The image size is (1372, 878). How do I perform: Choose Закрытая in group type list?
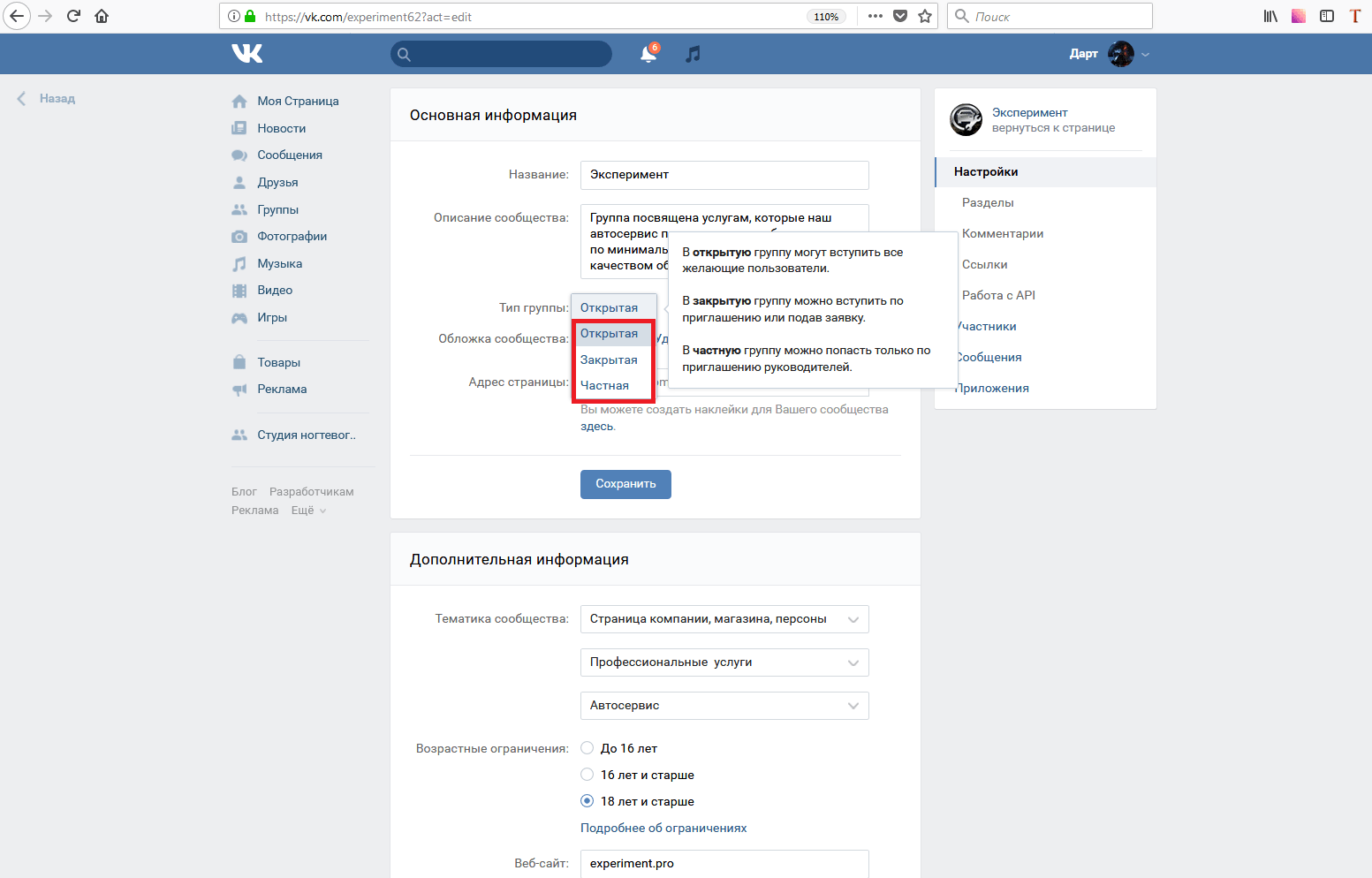pos(609,360)
